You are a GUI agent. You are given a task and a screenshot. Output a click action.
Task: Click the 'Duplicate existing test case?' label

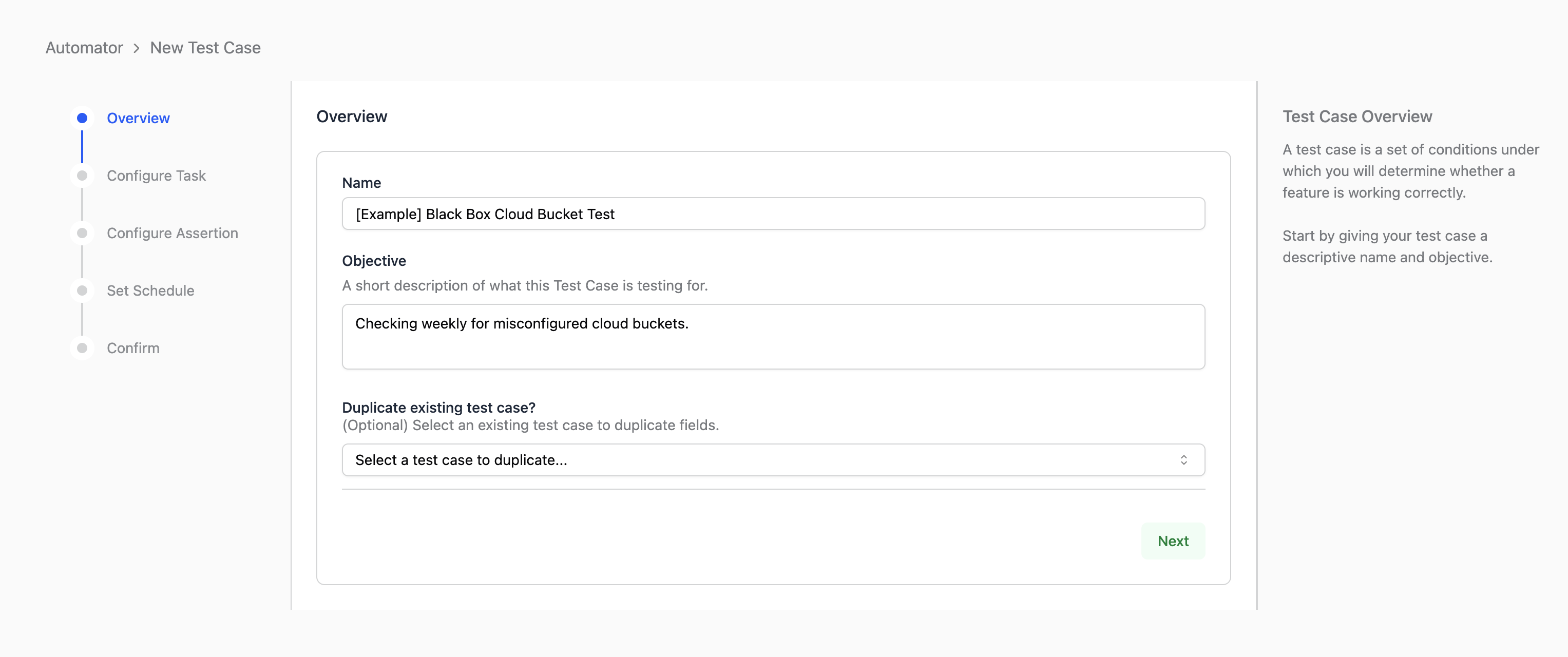point(438,408)
